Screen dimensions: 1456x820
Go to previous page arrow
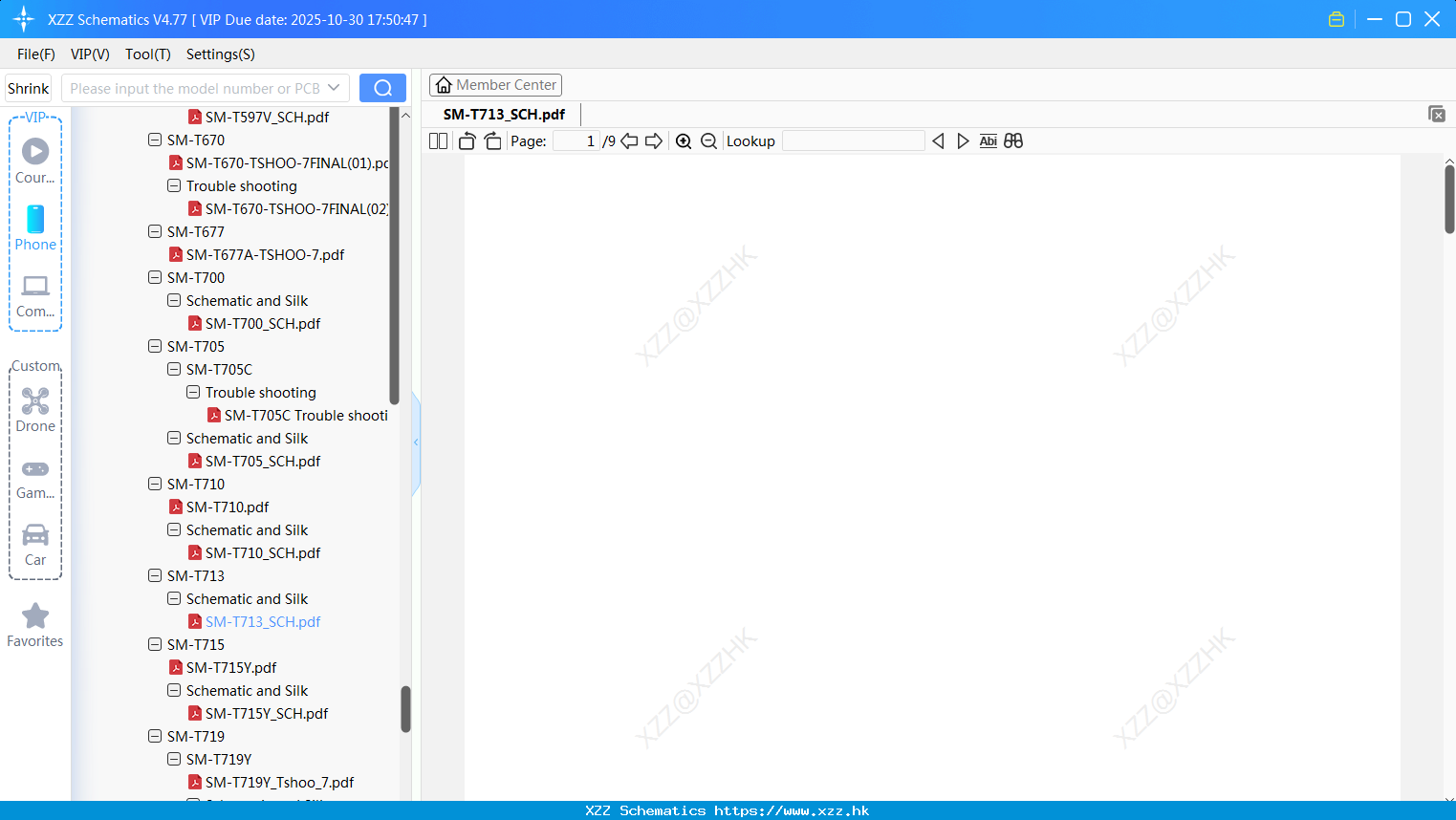click(x=629, y=141)
